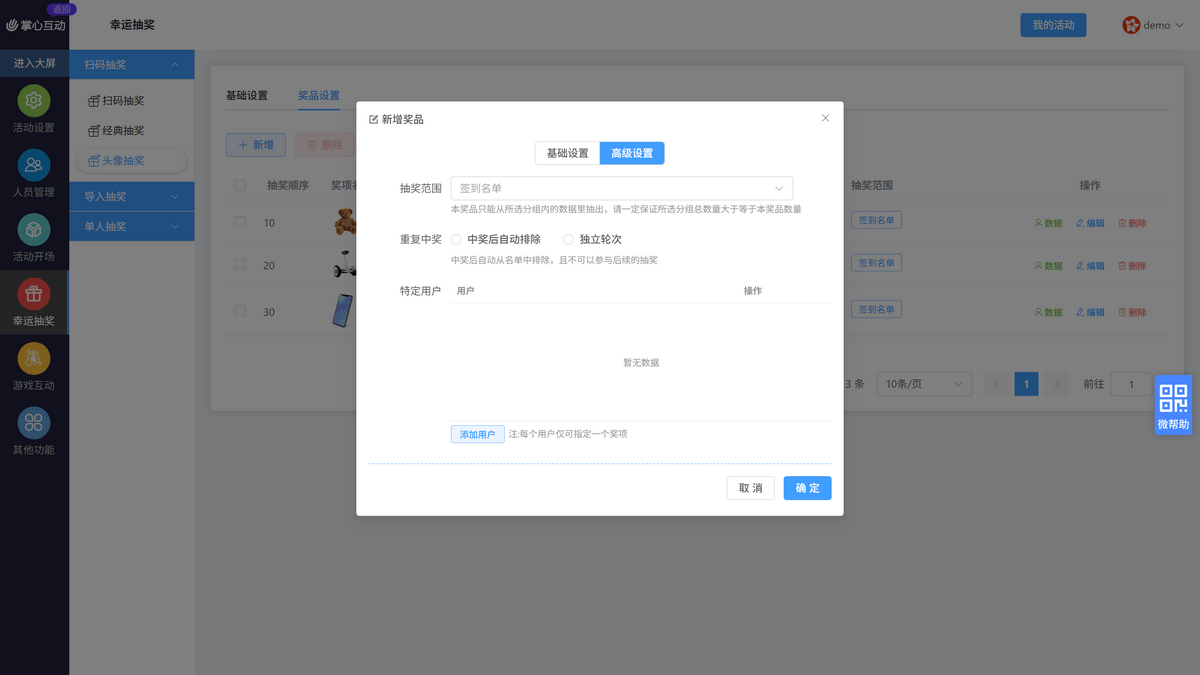Screen dimensions: 1200x675
Task: Expand the 导入抽奖 menu group
Action: coord(132,196)
